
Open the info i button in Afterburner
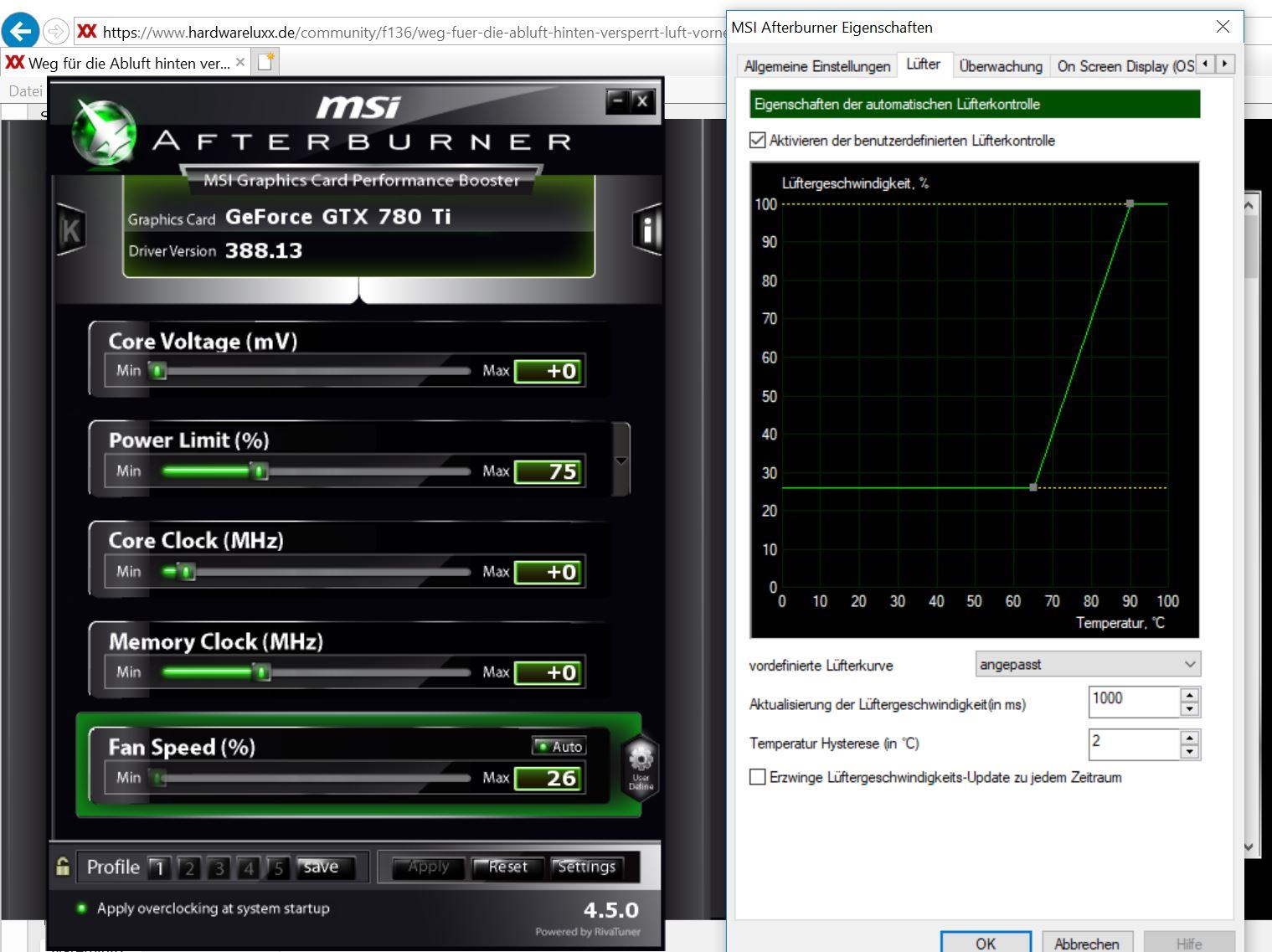(x=646, y=229)
